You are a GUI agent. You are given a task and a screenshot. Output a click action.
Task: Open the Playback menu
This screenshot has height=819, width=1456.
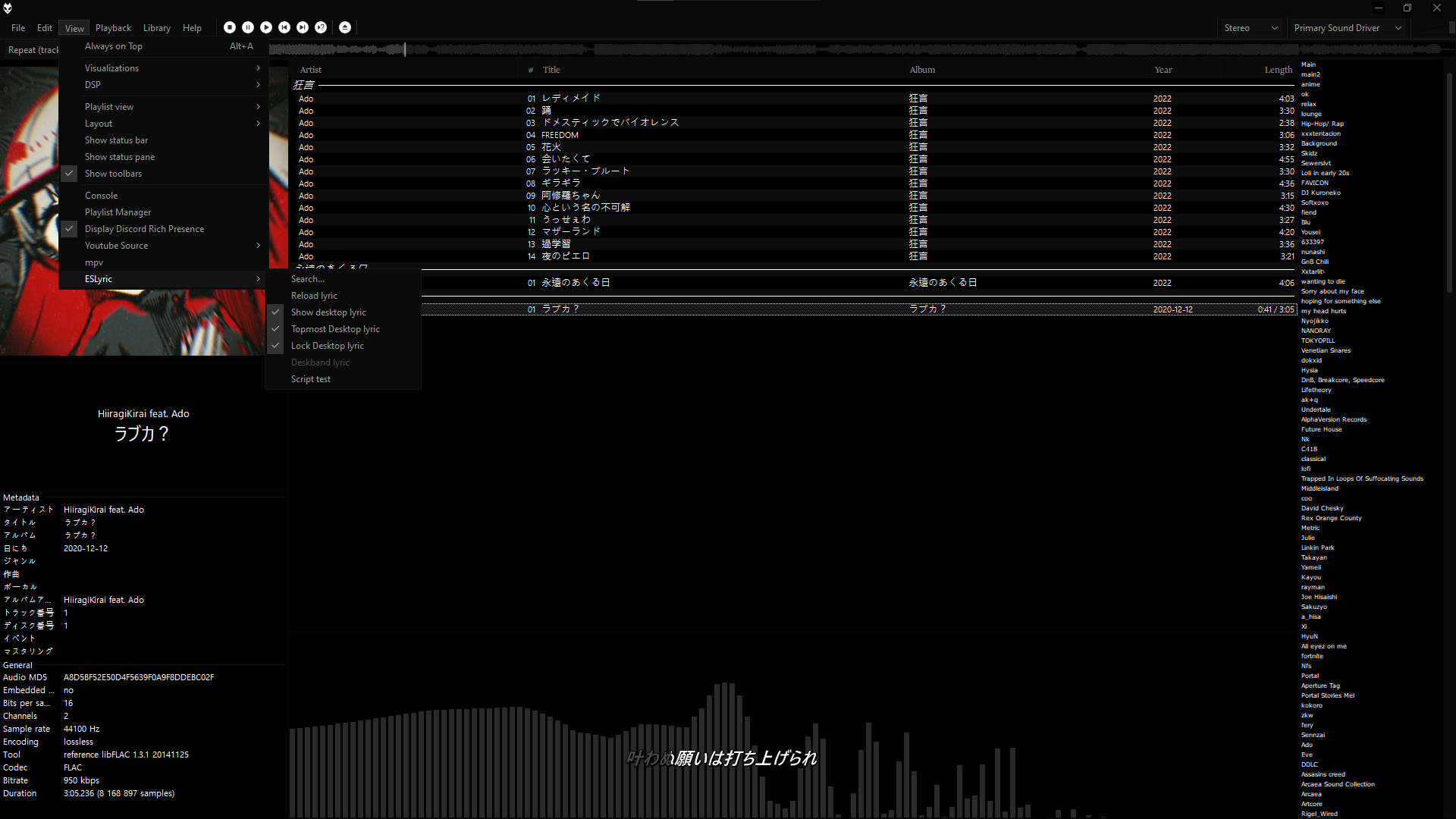click(113, 27)
